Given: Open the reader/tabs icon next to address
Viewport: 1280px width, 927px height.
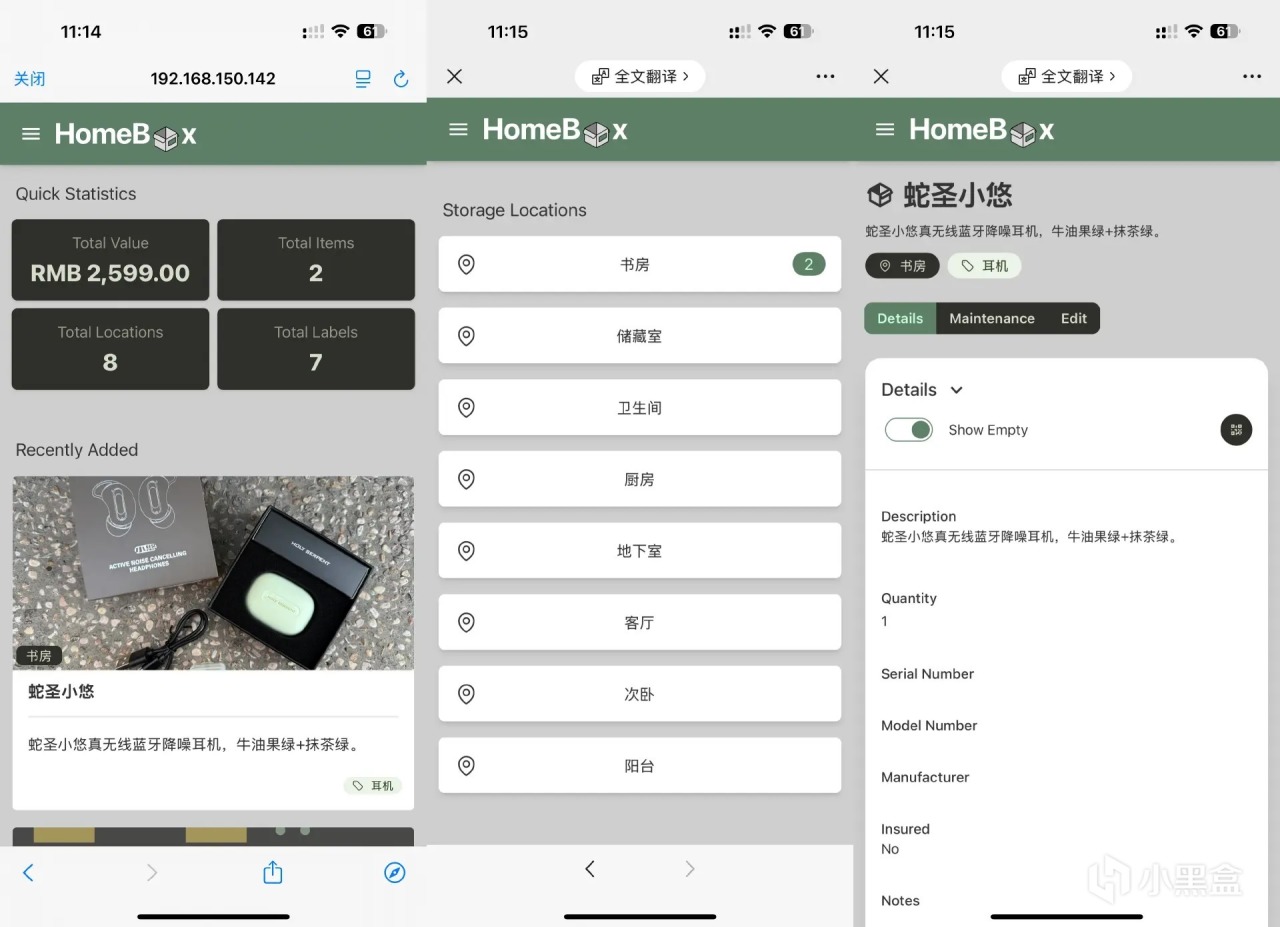Looking at the screenshot, I should [363, 79].
